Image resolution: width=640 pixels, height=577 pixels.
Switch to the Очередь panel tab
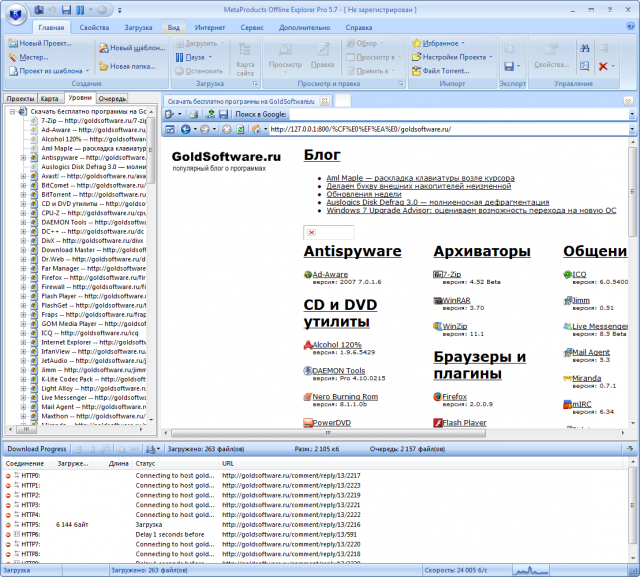[112, 99]
